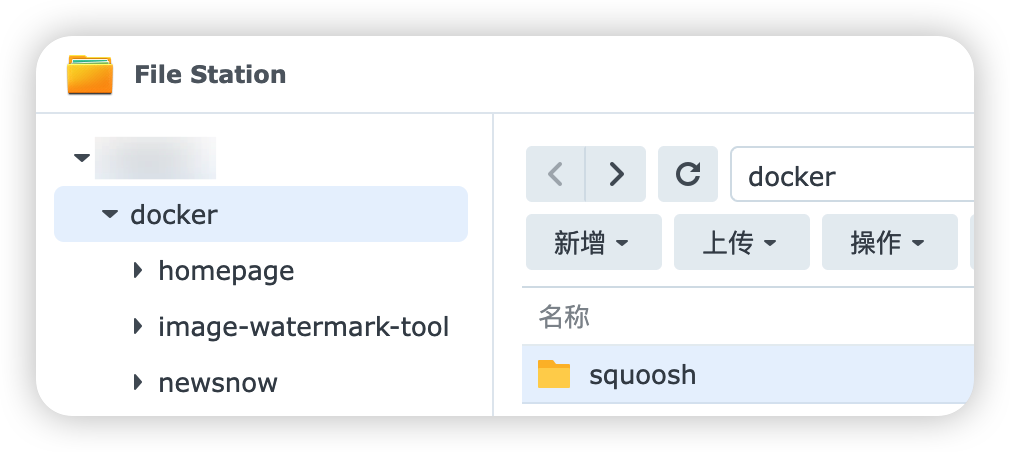Collapse the blurred root node arrow
Image resolution: width=1010 pixels, height=452 pixels.
[82, 158]
